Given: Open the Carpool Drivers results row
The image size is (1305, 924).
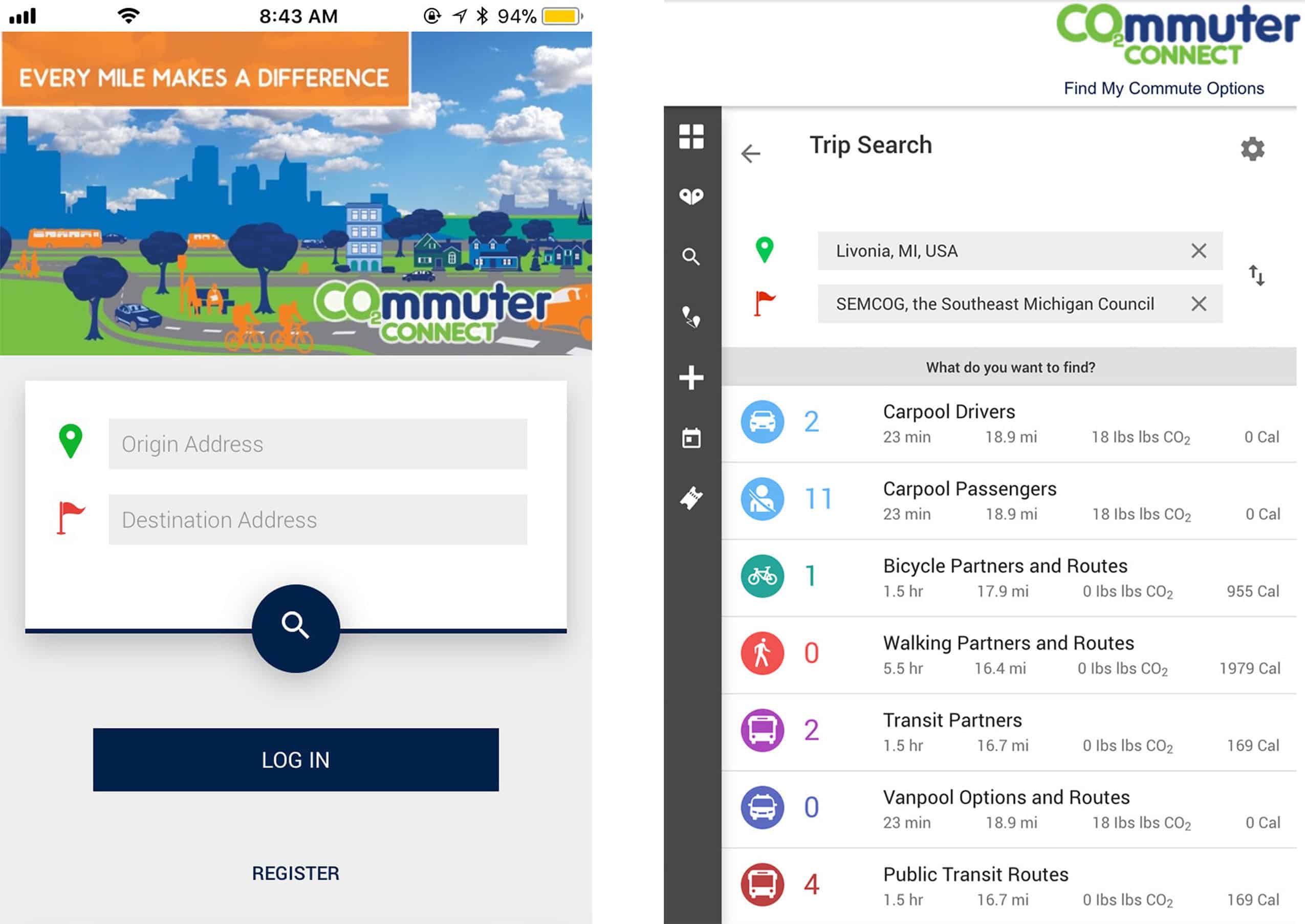Looking at the screenshot, I should (1009, 423).
